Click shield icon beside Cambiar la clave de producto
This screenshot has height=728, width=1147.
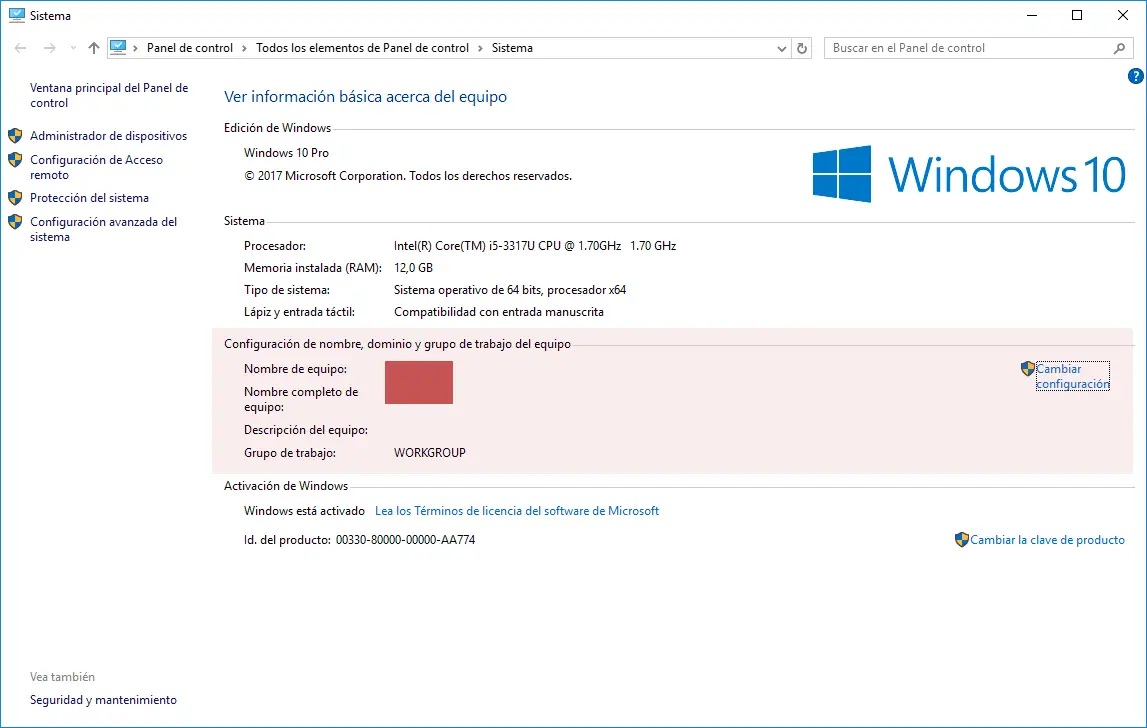point(962,540)
